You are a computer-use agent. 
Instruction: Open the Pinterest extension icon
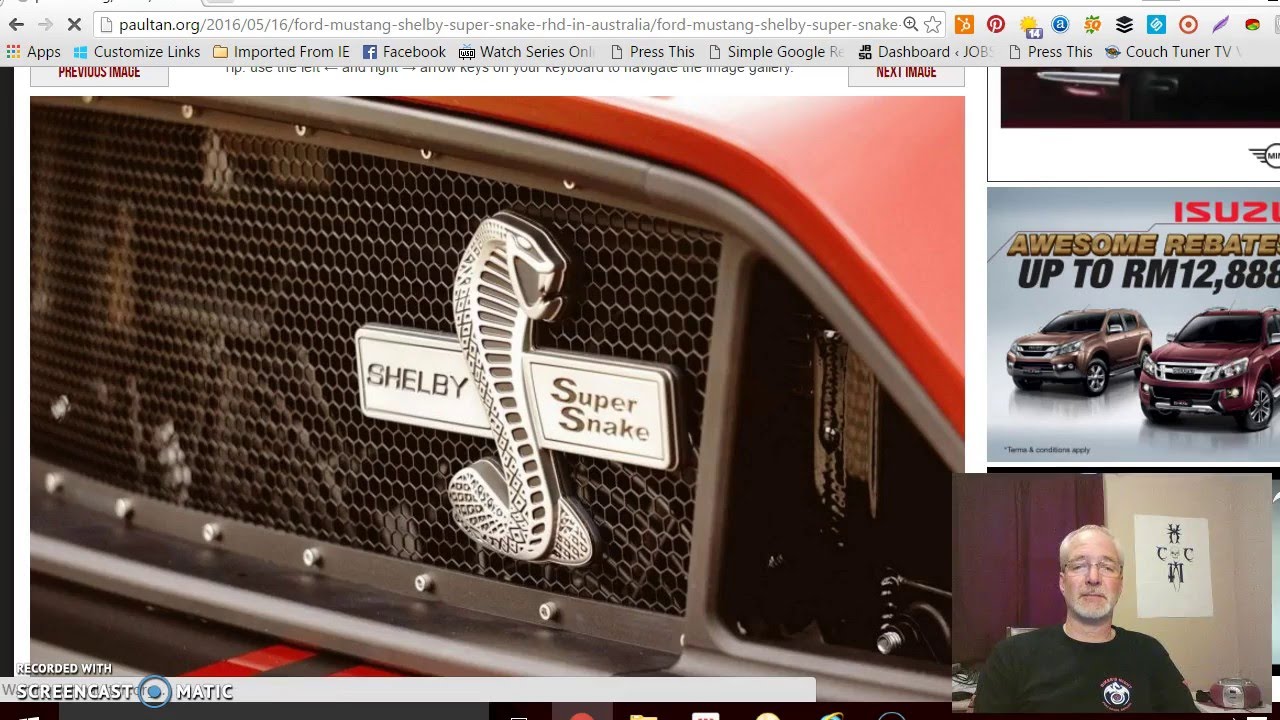pyautogui.click(x=996, y=24)
